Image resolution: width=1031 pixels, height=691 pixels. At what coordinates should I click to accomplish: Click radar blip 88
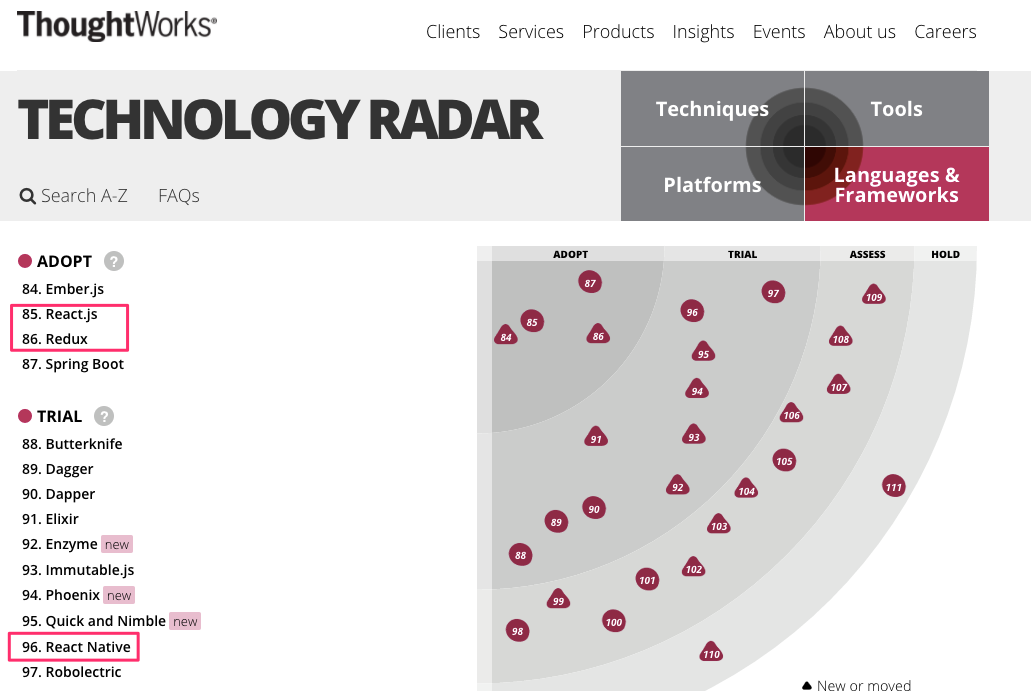(521, 555)
